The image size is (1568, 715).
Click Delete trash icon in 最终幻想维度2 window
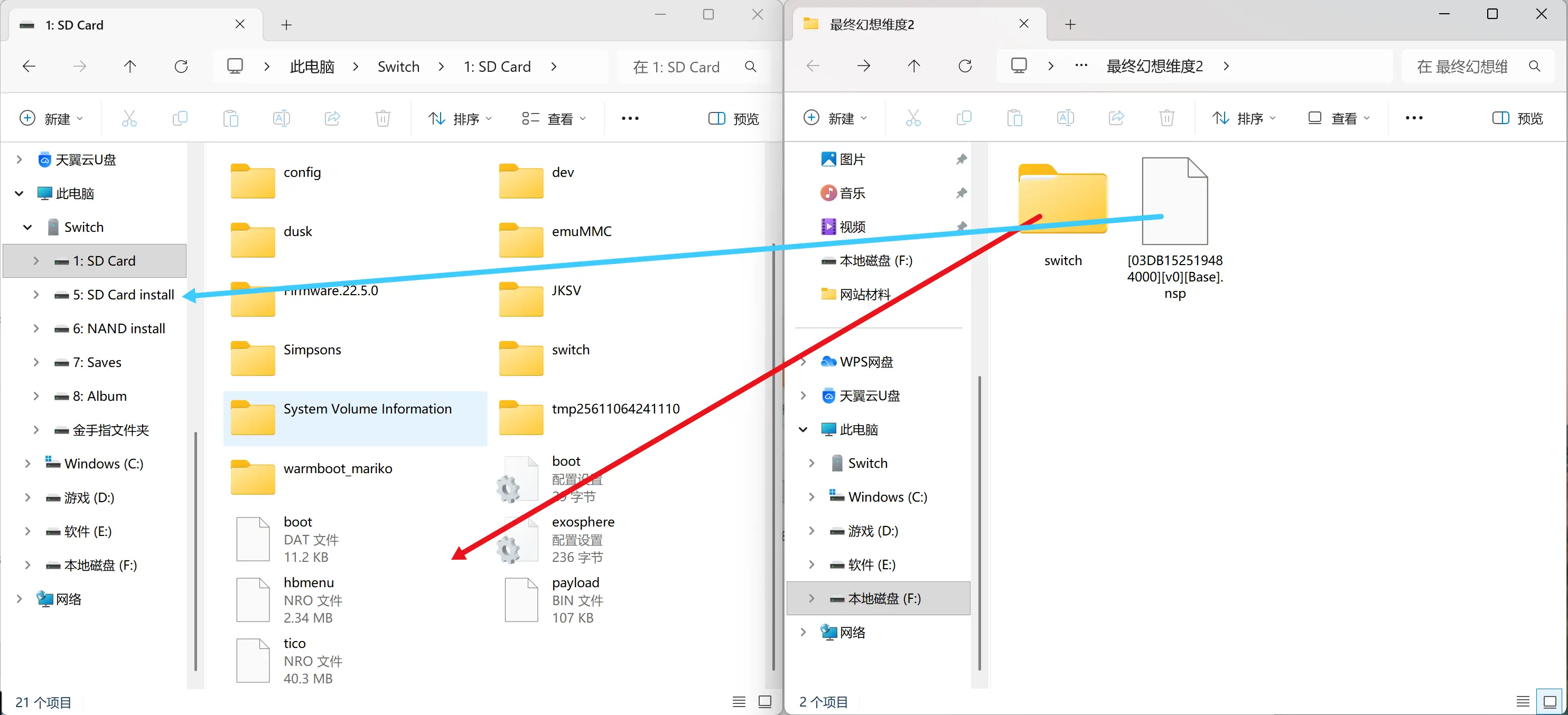[x=1167, y=117]
